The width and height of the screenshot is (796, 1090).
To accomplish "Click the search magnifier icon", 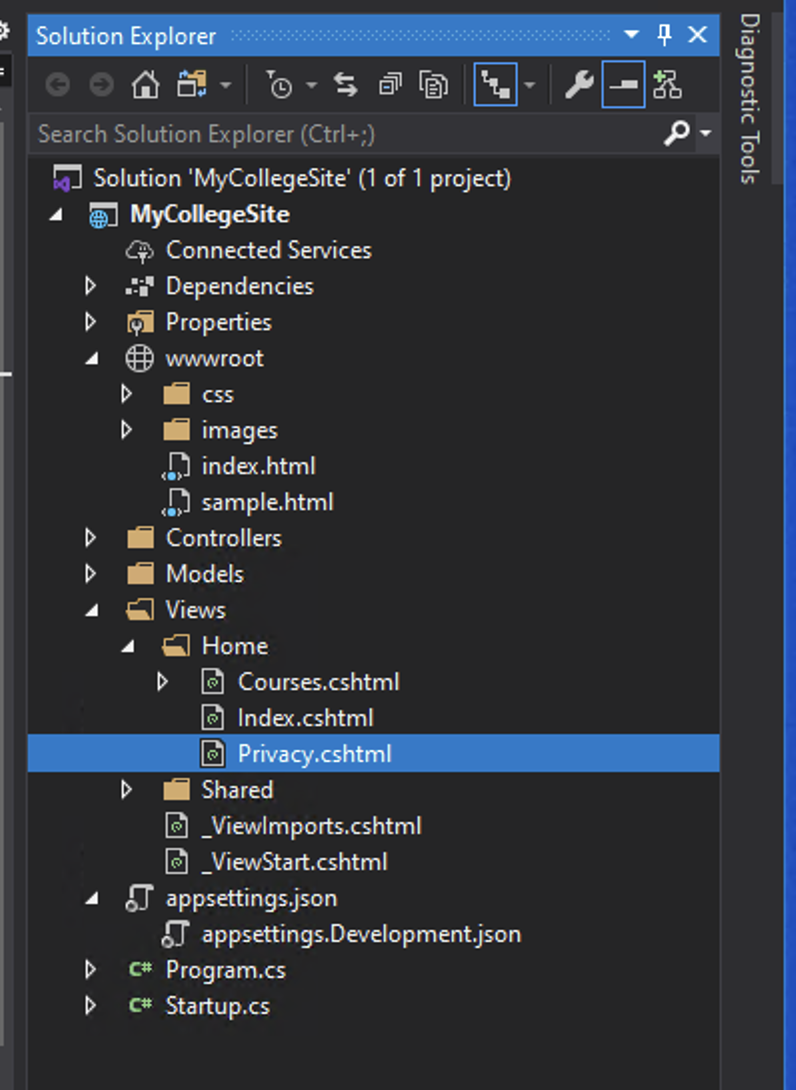I will click(677, 133).
